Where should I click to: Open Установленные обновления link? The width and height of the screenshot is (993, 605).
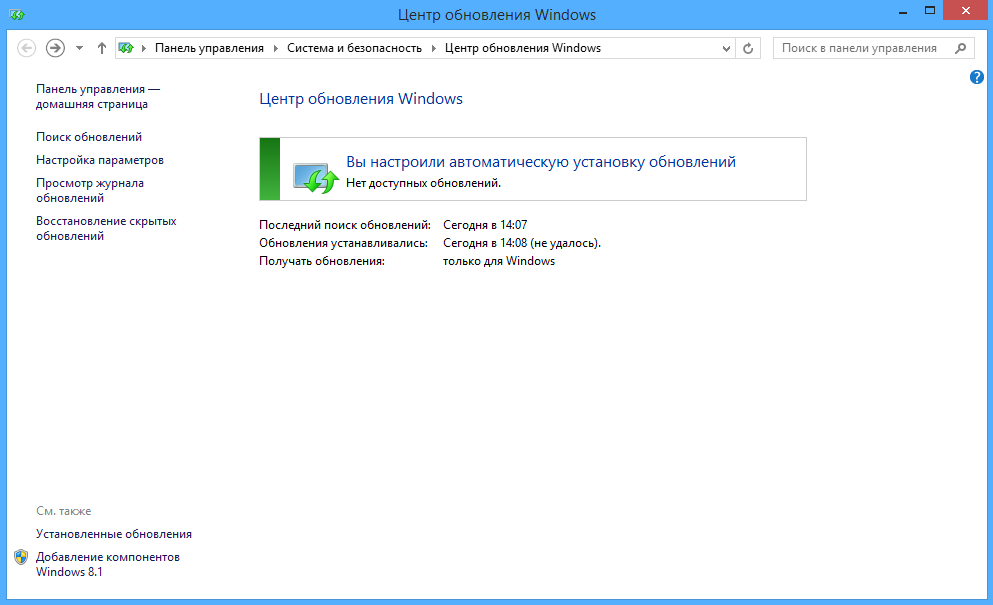click(114, 534)
